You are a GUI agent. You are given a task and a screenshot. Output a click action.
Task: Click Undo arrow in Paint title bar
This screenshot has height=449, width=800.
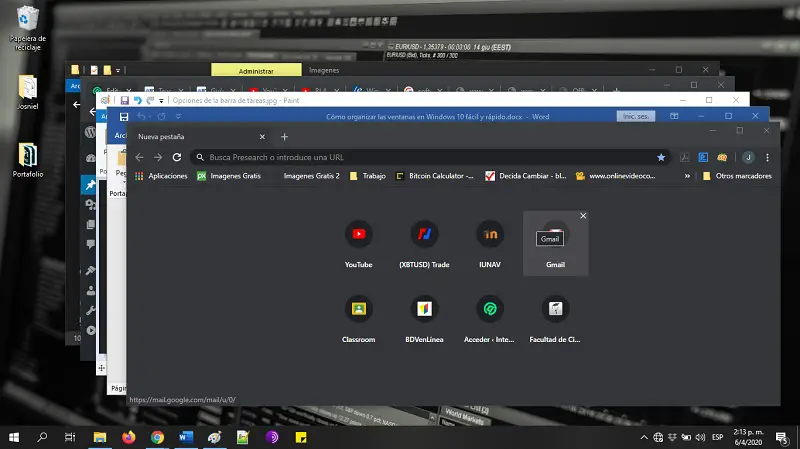pos(138,101)
